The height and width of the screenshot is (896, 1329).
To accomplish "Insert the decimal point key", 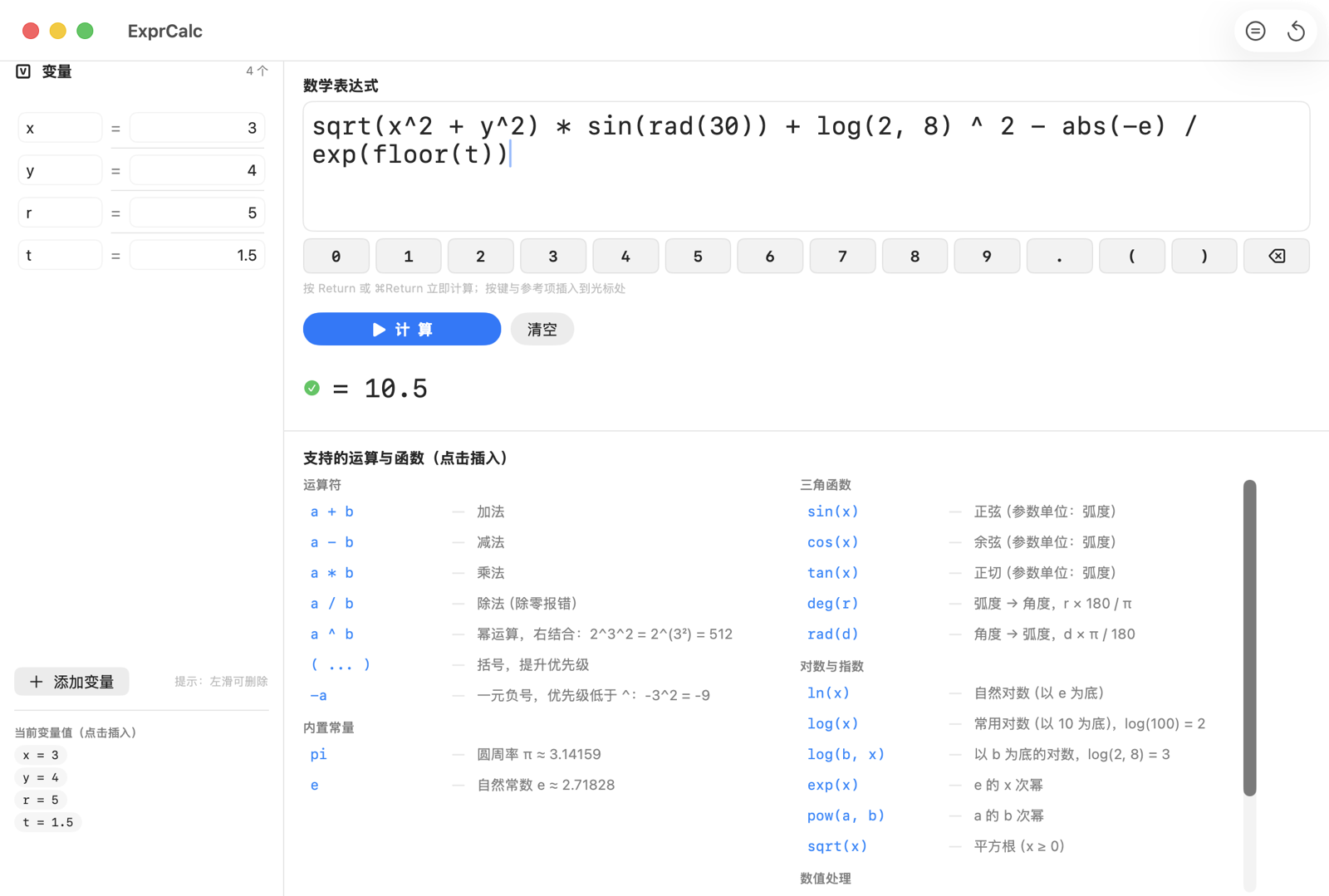I will pyautogui.click(x=1059, y=256).
